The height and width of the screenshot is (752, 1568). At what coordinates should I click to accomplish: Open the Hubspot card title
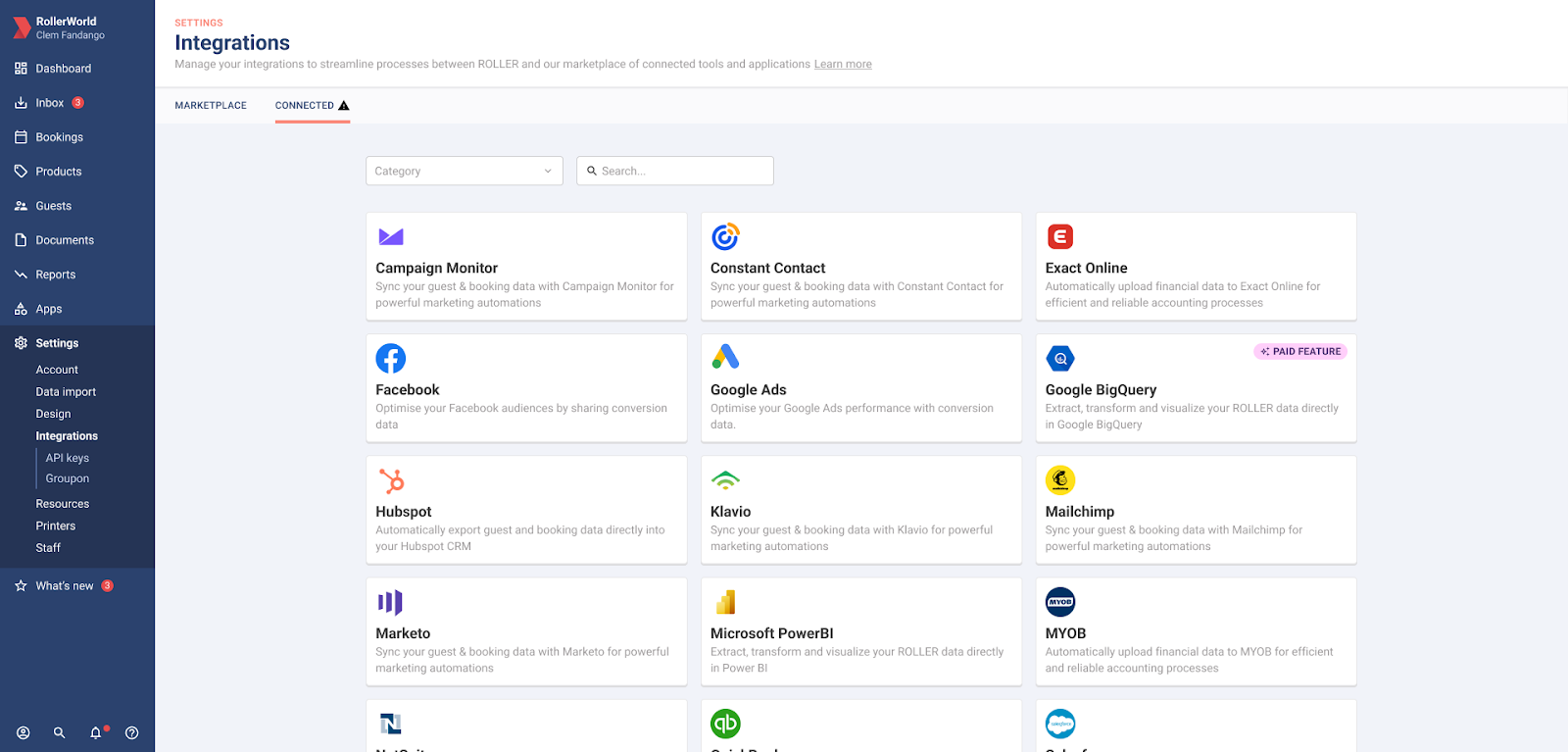(x=403, y=512)
